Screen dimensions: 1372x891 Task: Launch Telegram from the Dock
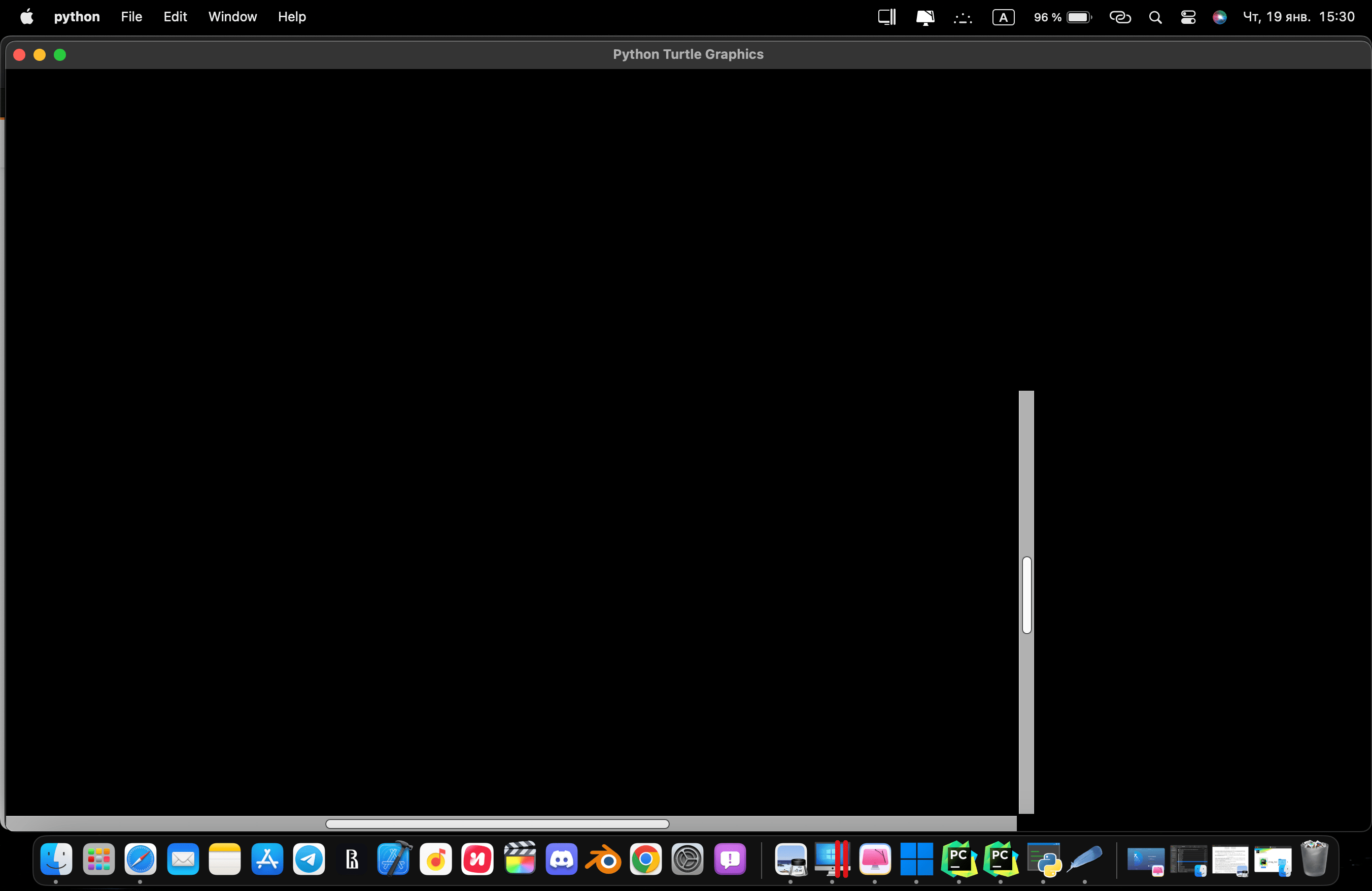coord(309,860)
